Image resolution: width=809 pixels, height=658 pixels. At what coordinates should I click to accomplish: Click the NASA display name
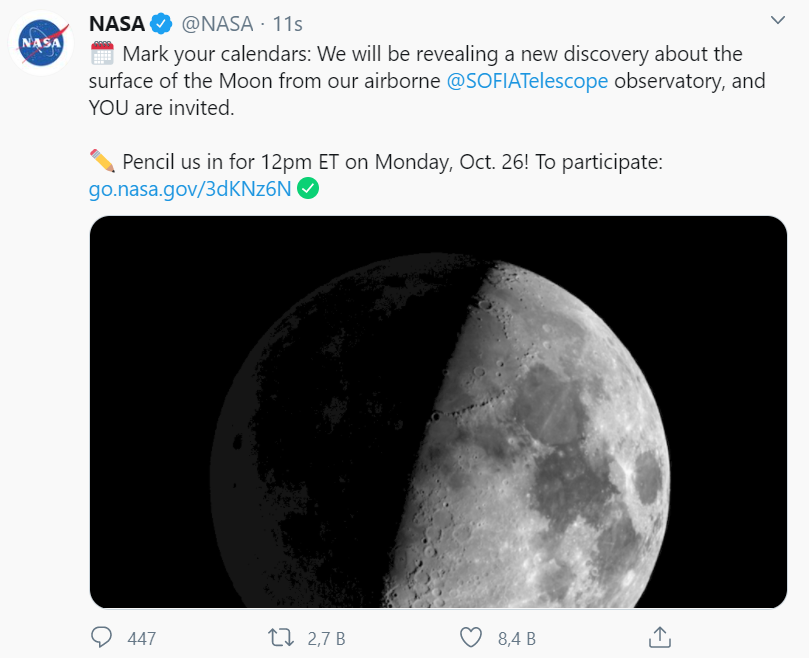click(x=117, y=24)
